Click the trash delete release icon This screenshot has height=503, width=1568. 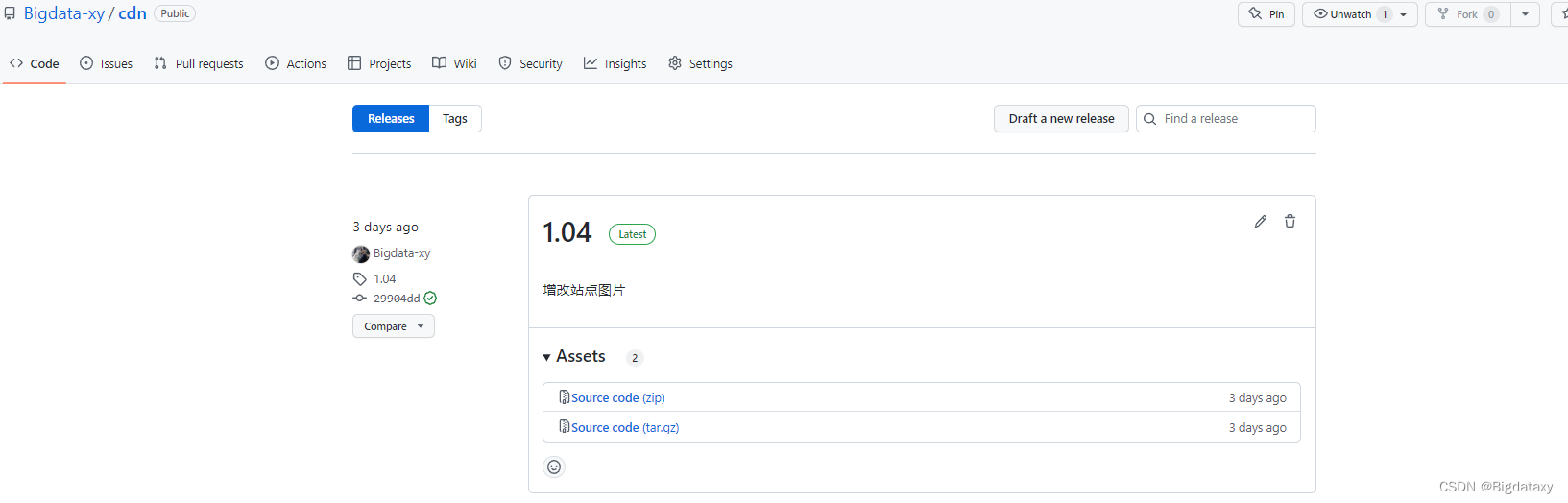tap(1290, 222)
